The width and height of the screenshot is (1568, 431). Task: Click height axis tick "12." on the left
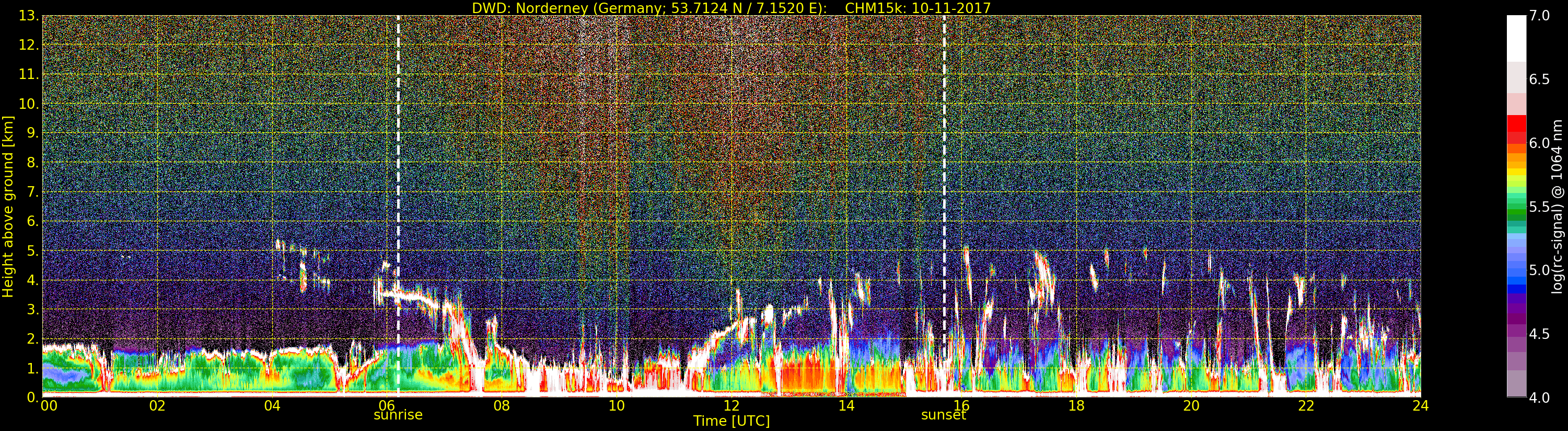[x=29, y=45]
